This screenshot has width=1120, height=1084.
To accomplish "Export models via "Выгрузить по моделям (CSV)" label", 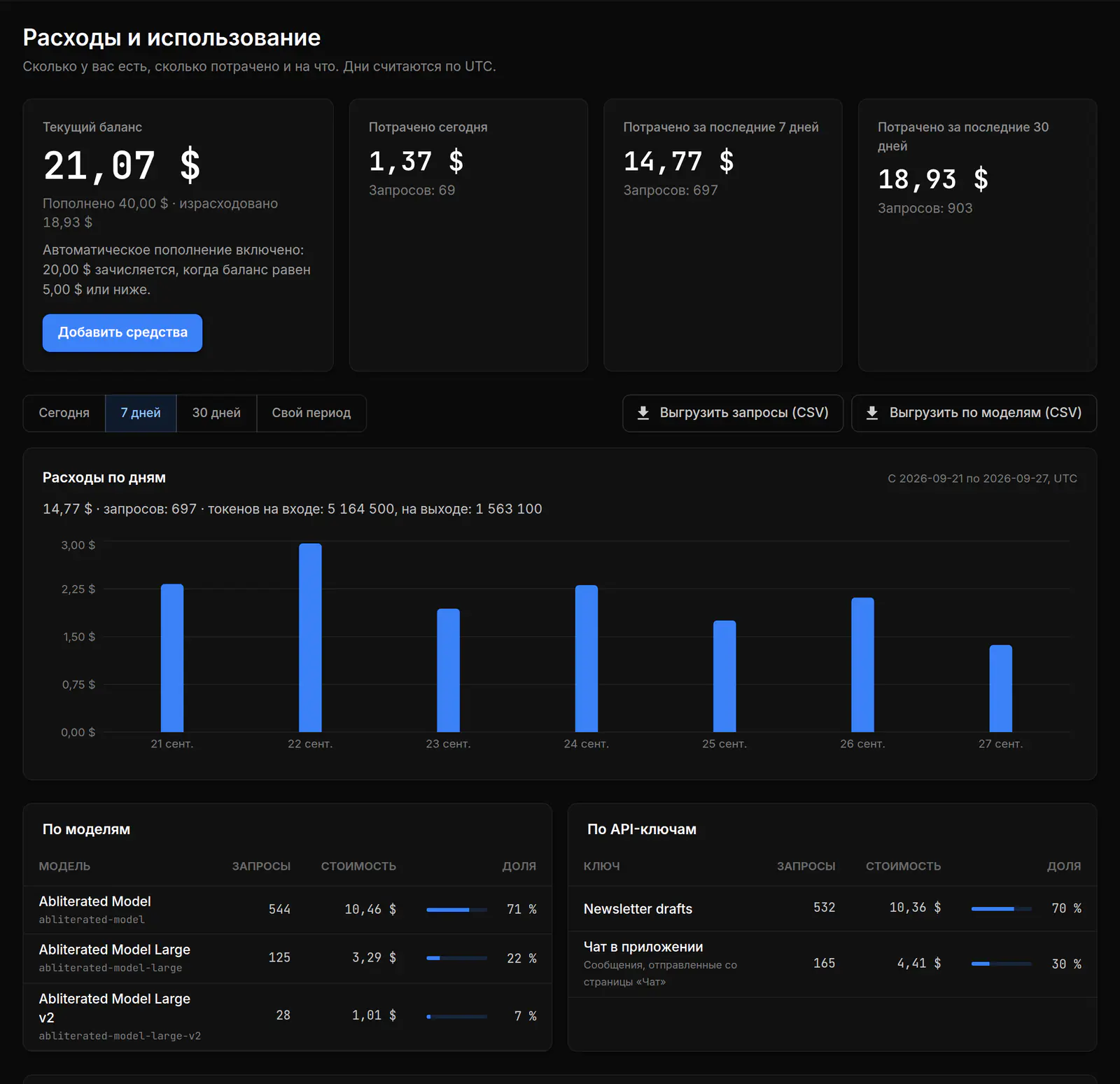I will click(986, 413).
